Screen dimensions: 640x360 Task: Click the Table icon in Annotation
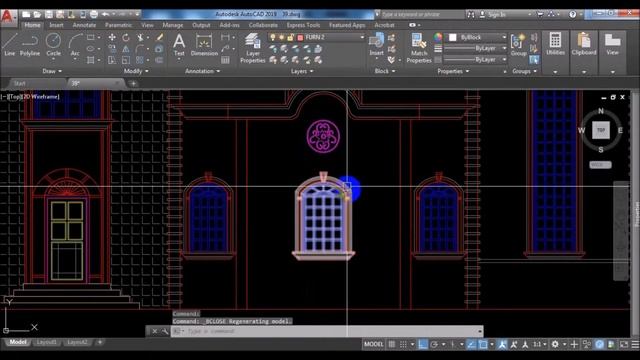225,60
